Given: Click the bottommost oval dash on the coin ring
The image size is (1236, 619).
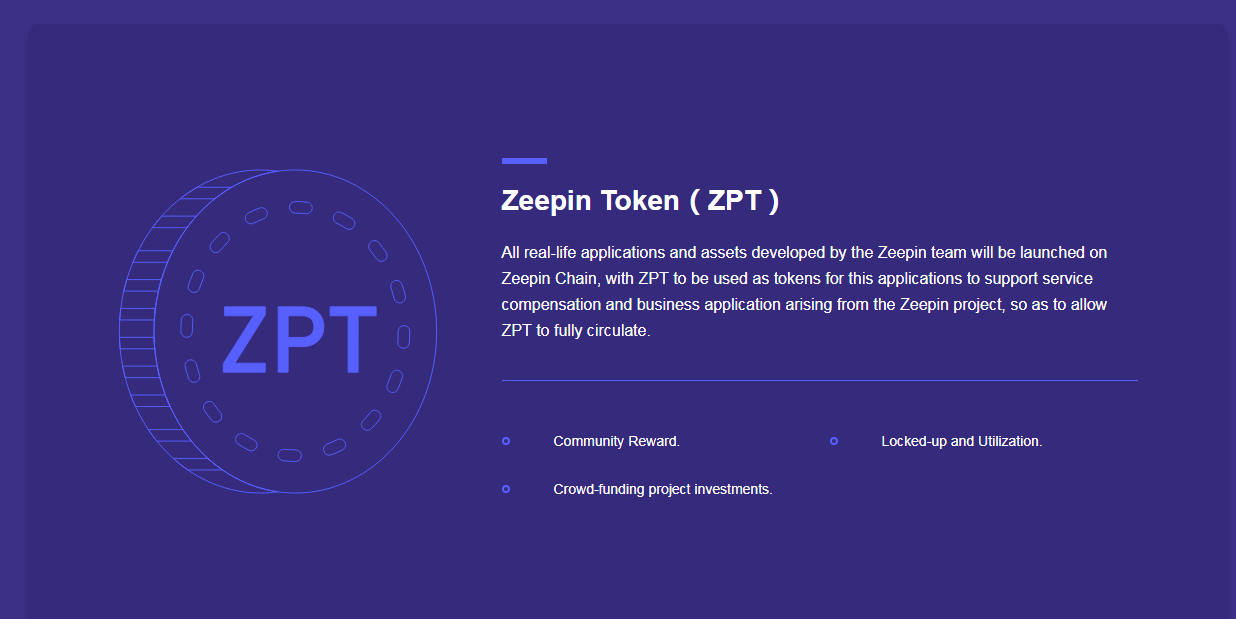Looking at the screenshot, I should click(289, 455).
